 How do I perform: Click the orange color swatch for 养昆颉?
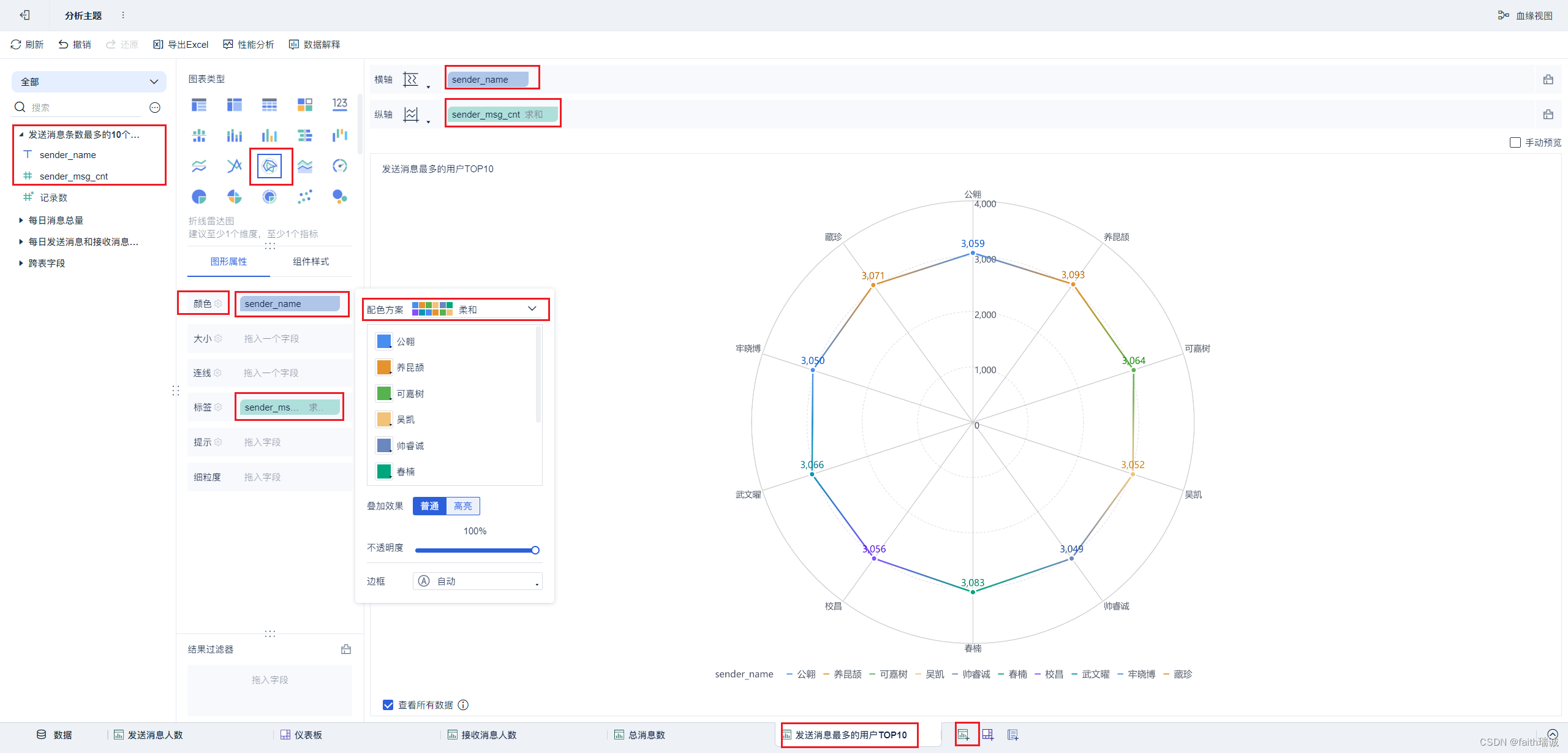pyautogui.click(x=384, y=367)
